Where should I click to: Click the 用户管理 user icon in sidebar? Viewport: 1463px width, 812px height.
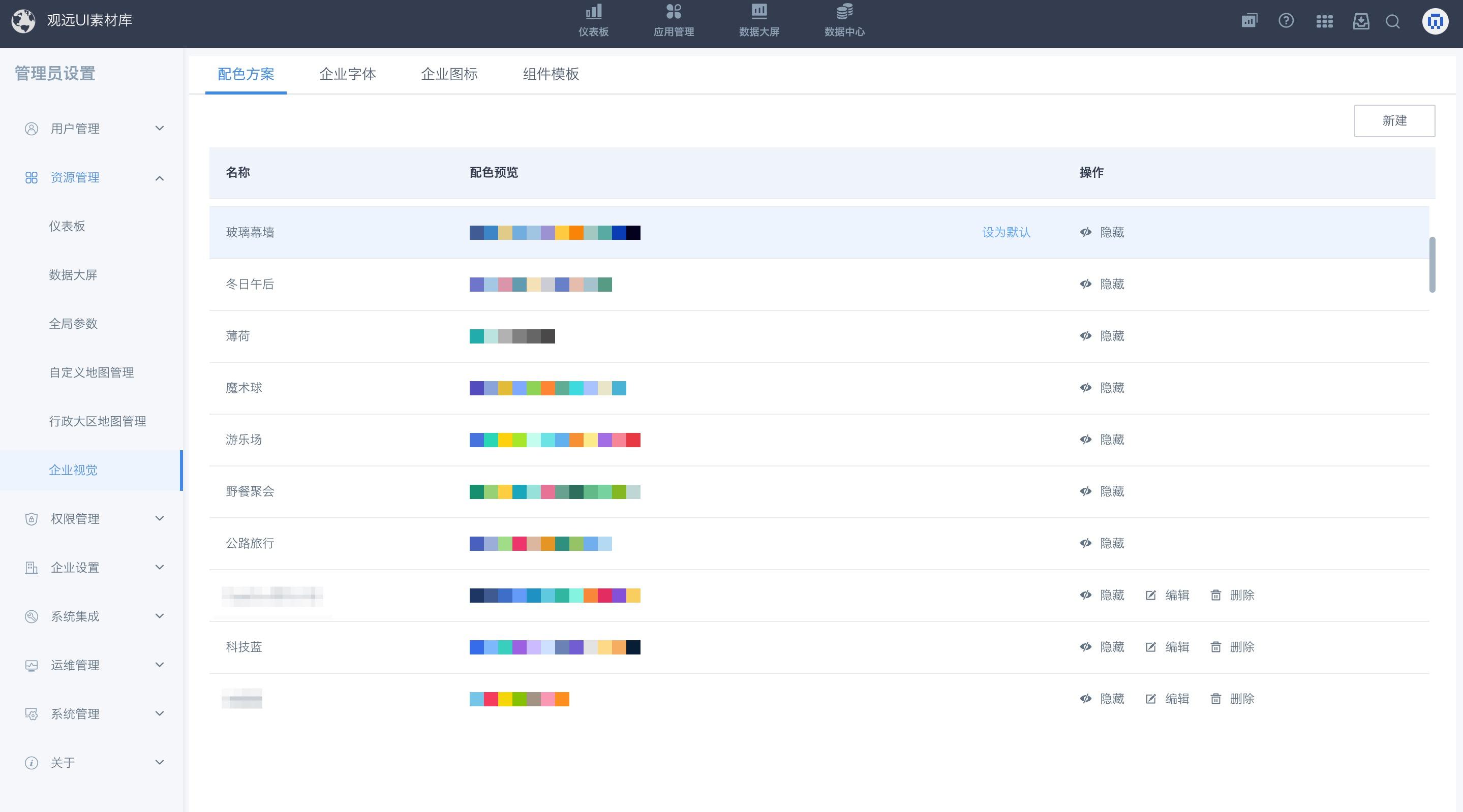[31, 129]
